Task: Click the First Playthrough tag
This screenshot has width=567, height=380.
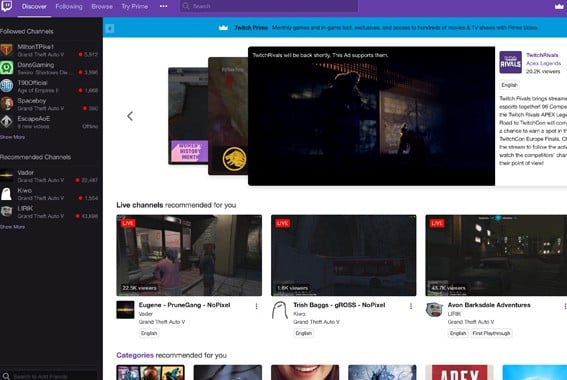Action: (x=491, y=333)
